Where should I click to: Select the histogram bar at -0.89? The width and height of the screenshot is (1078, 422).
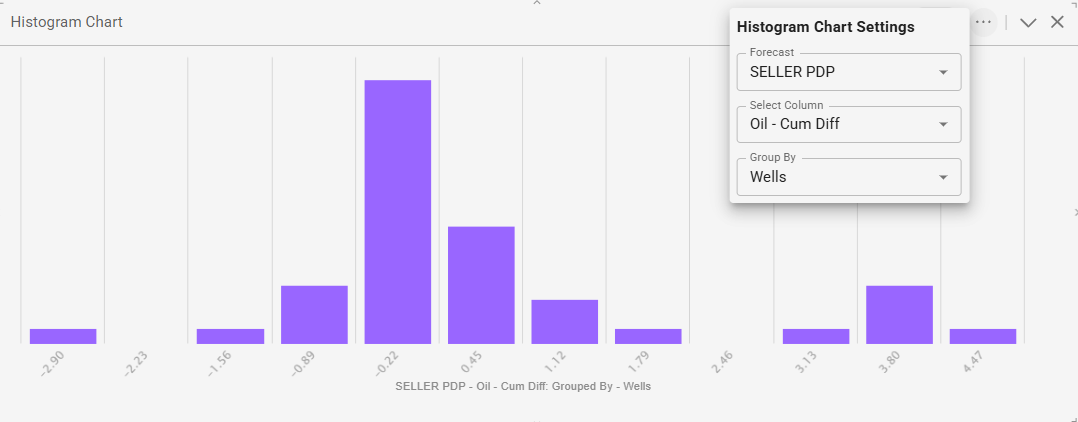point(314,314)
